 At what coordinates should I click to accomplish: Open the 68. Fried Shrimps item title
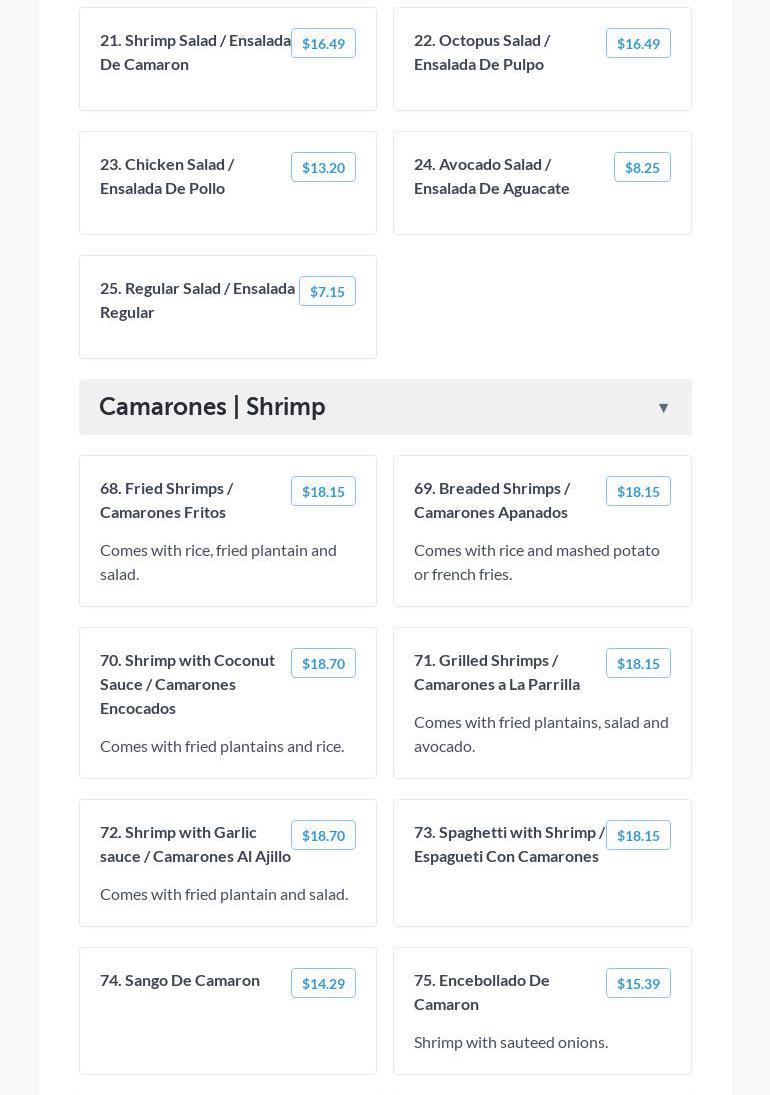(x=167, y=500)
